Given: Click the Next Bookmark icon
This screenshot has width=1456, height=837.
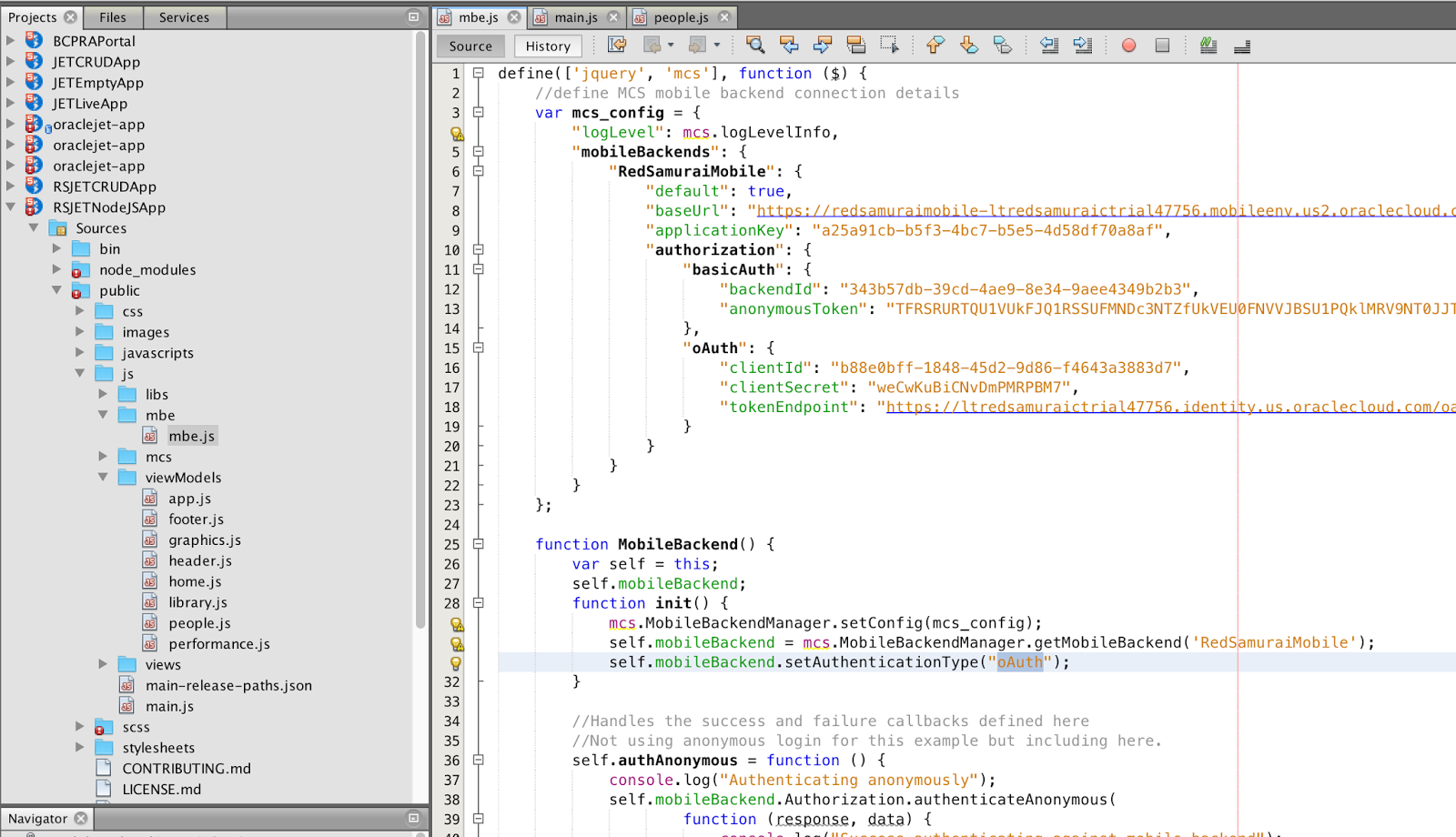Looking at the screenshot, I should [x=966, y=44].
